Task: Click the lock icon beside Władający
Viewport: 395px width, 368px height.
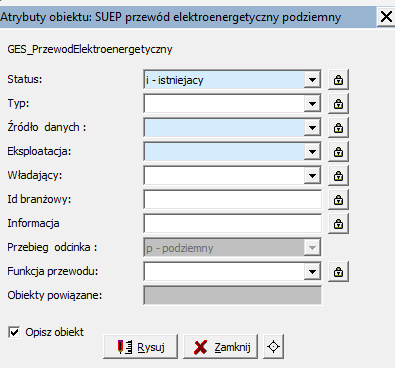Action: 338,176
